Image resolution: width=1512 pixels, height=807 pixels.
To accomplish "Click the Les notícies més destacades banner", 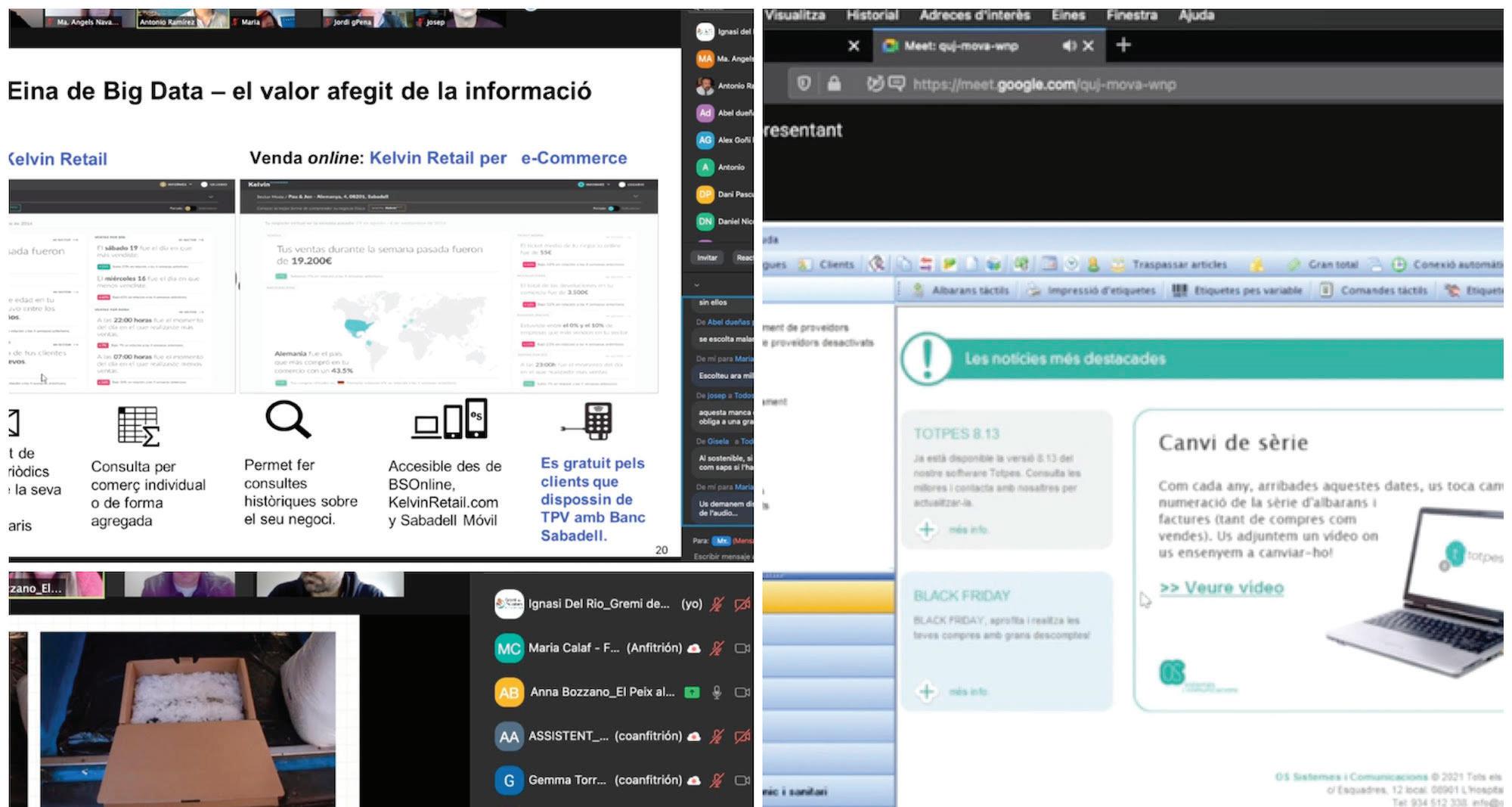I will pyautogui.click(x=1202, y=358).
